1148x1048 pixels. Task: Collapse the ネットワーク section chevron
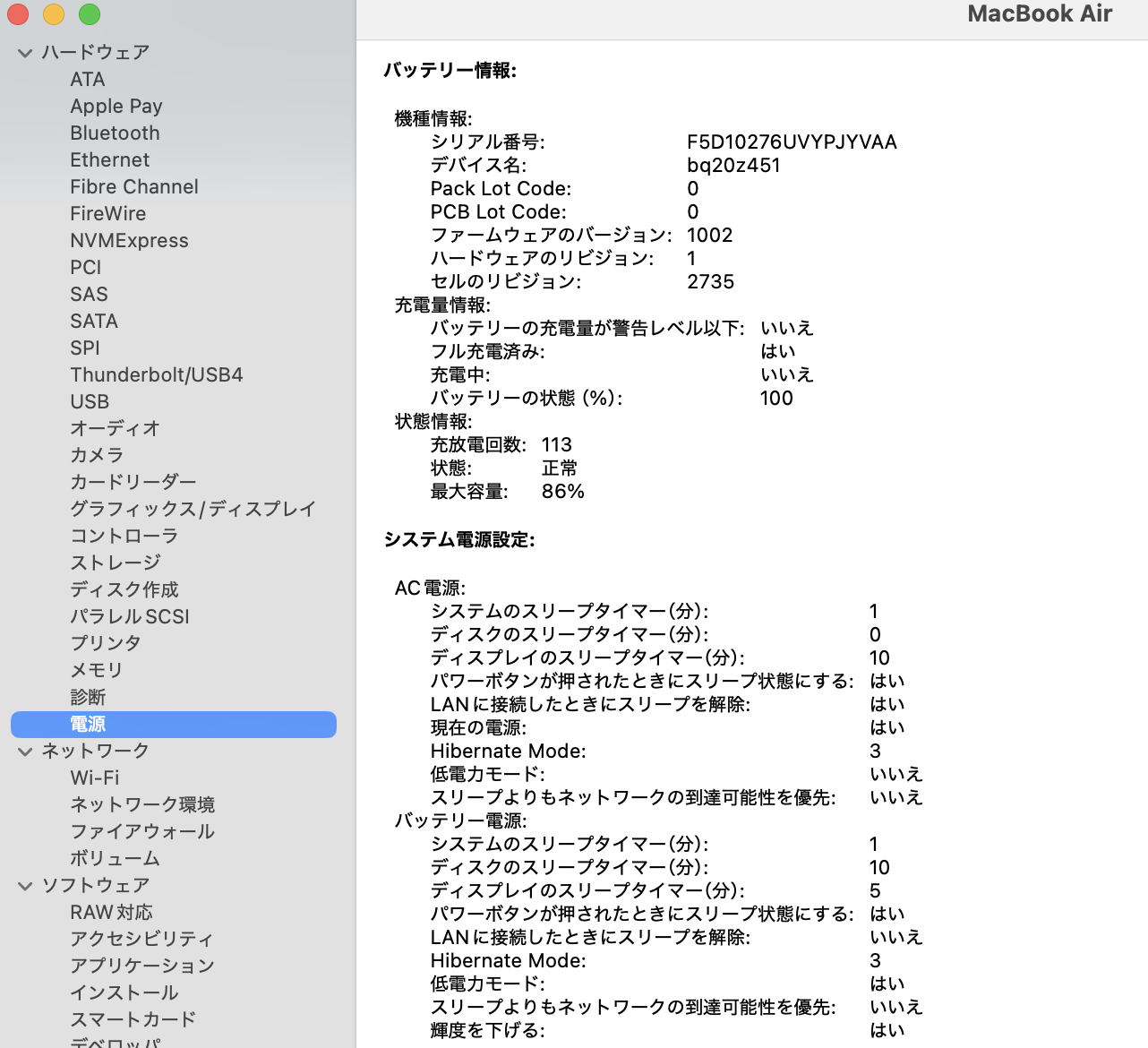click(25, 752)
